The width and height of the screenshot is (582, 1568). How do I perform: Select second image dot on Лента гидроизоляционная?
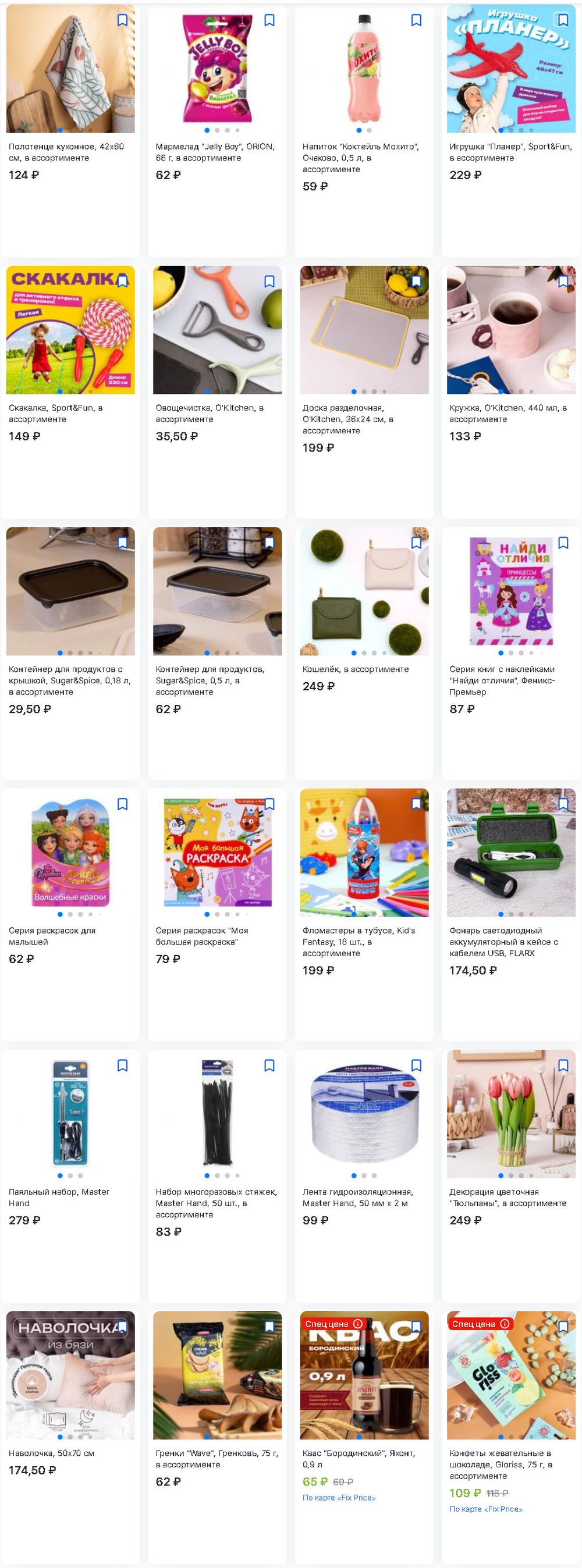point(364,1175)
